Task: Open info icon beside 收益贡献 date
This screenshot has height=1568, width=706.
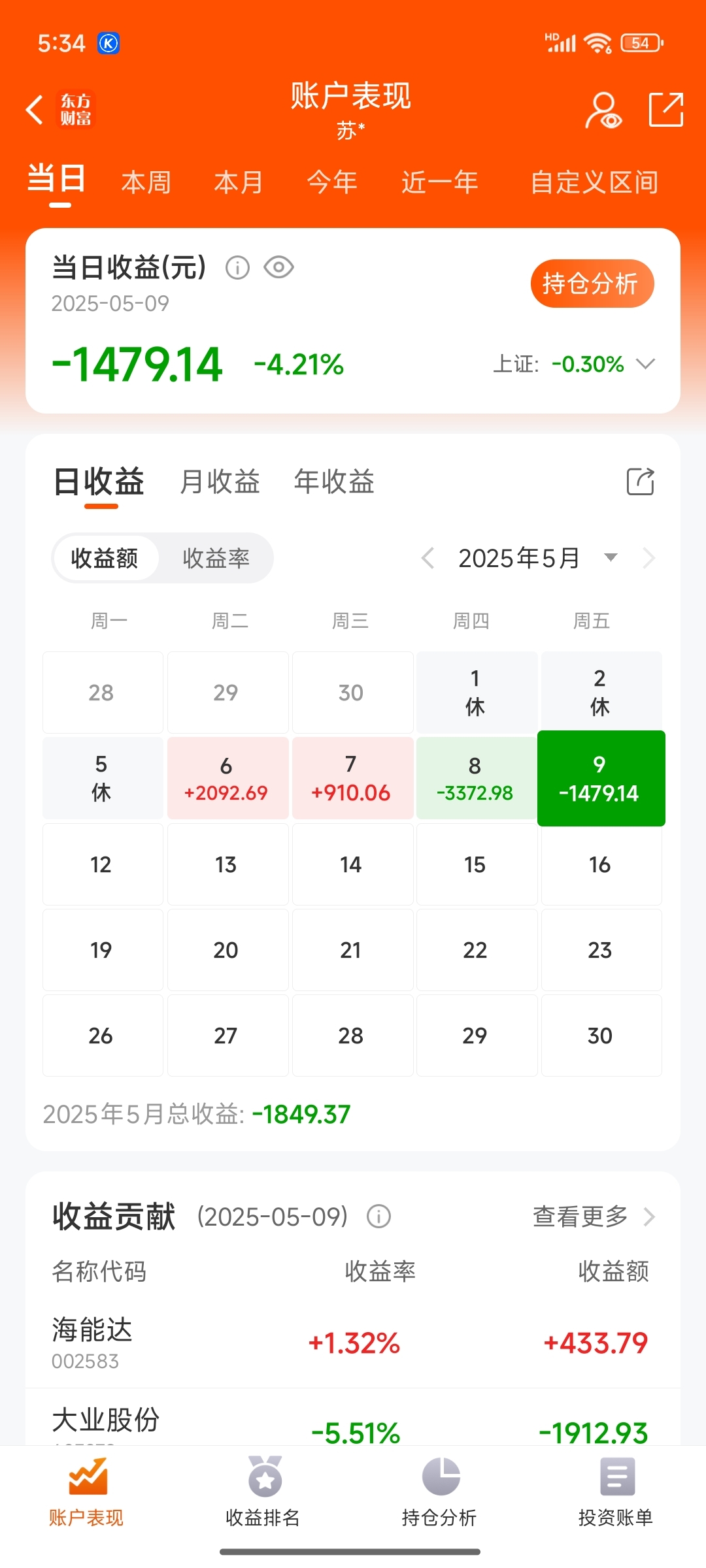Action: click(378, 1217)
